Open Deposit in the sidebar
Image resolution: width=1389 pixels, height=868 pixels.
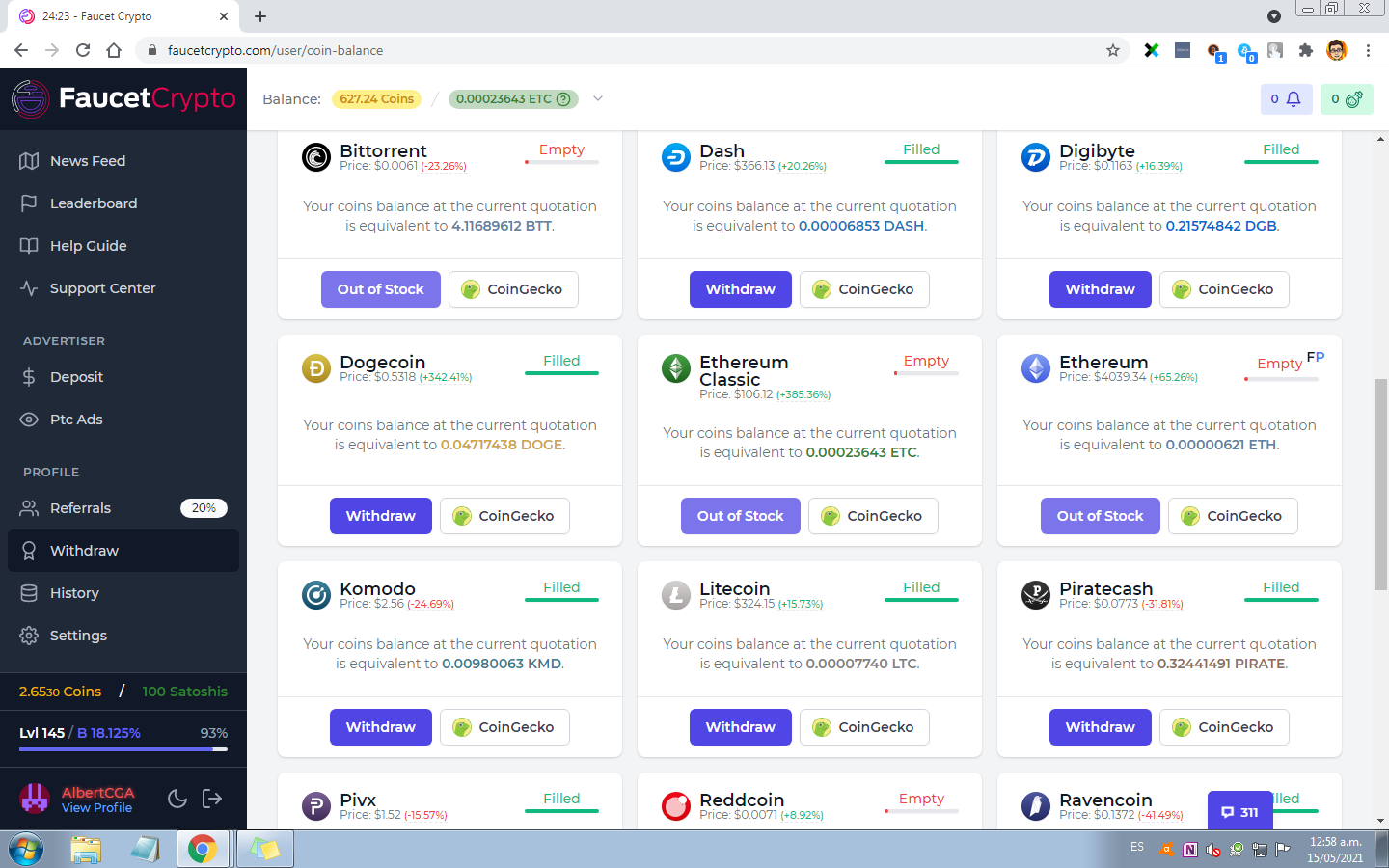[x=123, y=377]
